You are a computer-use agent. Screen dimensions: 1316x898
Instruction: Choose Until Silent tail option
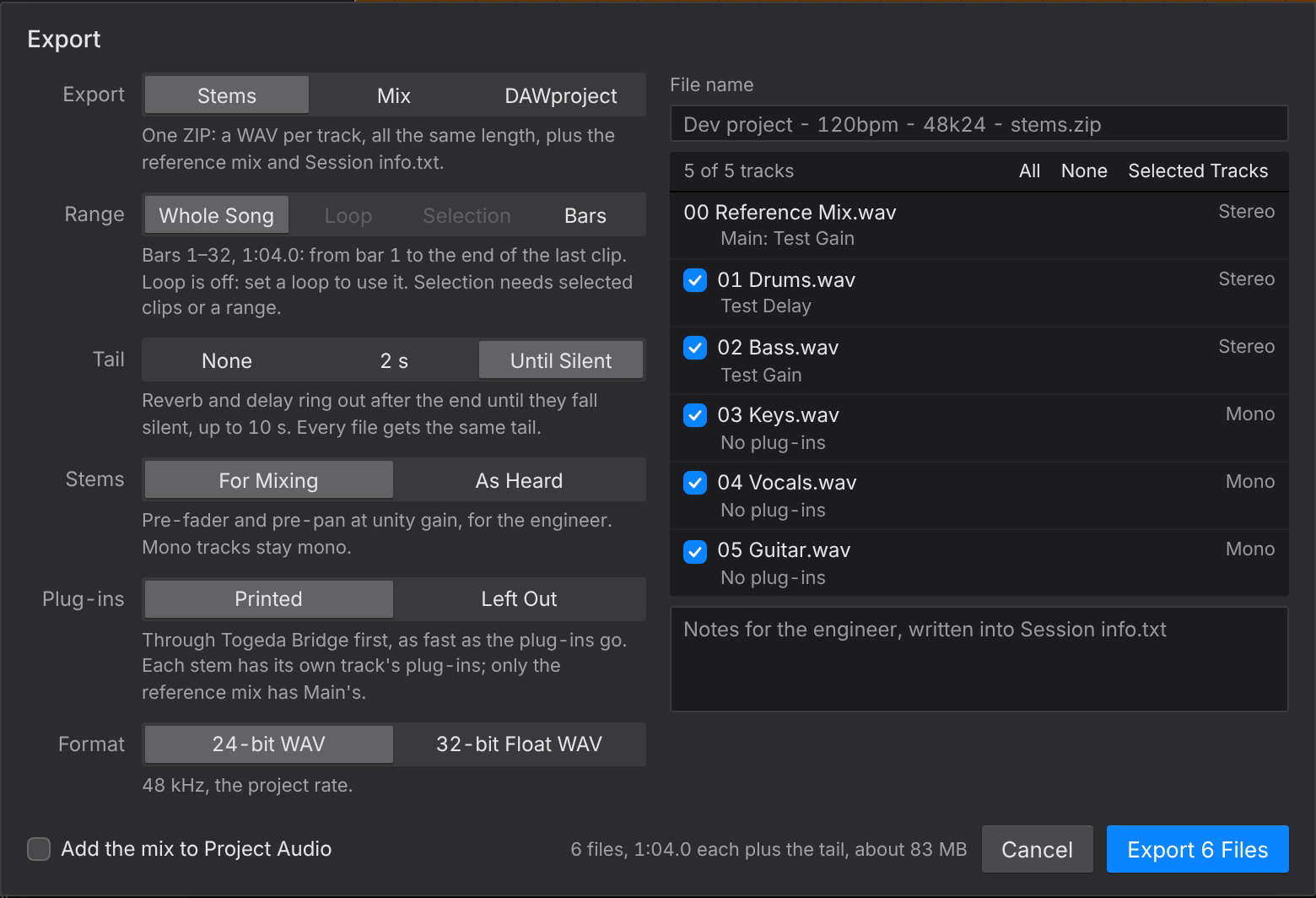[x=561, y=360]
